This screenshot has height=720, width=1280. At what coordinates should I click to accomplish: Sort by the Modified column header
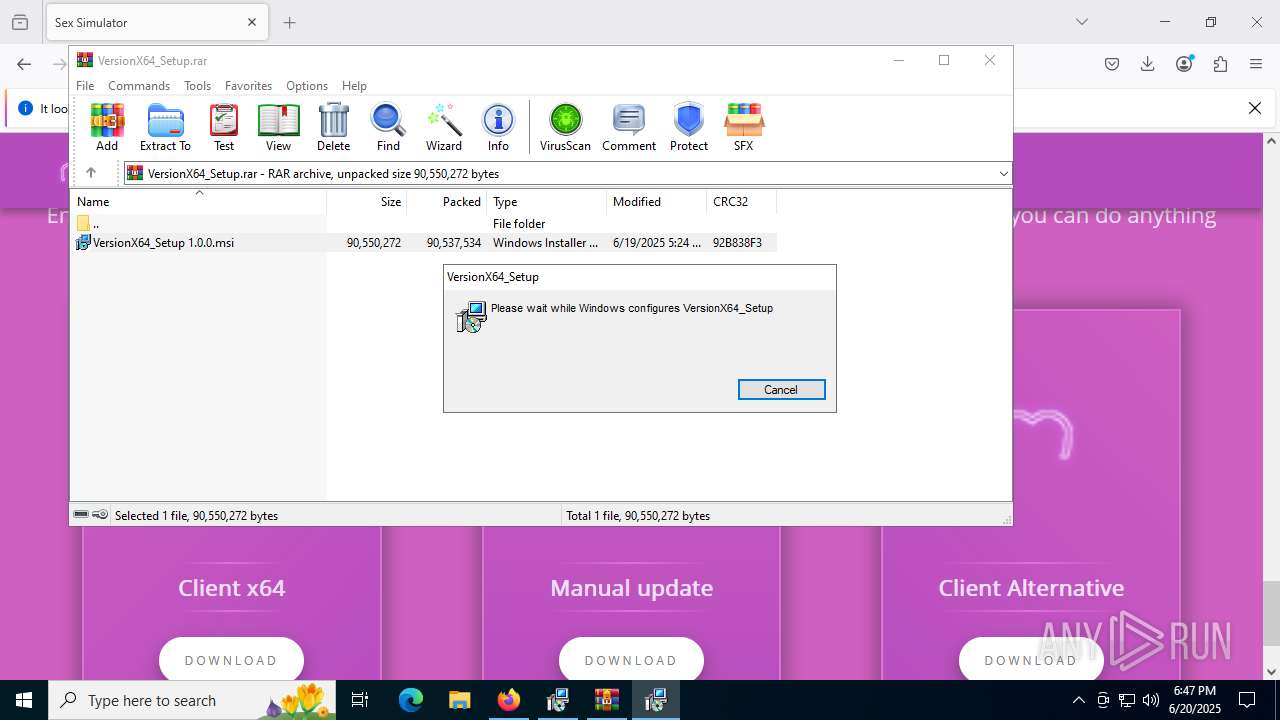656,202
